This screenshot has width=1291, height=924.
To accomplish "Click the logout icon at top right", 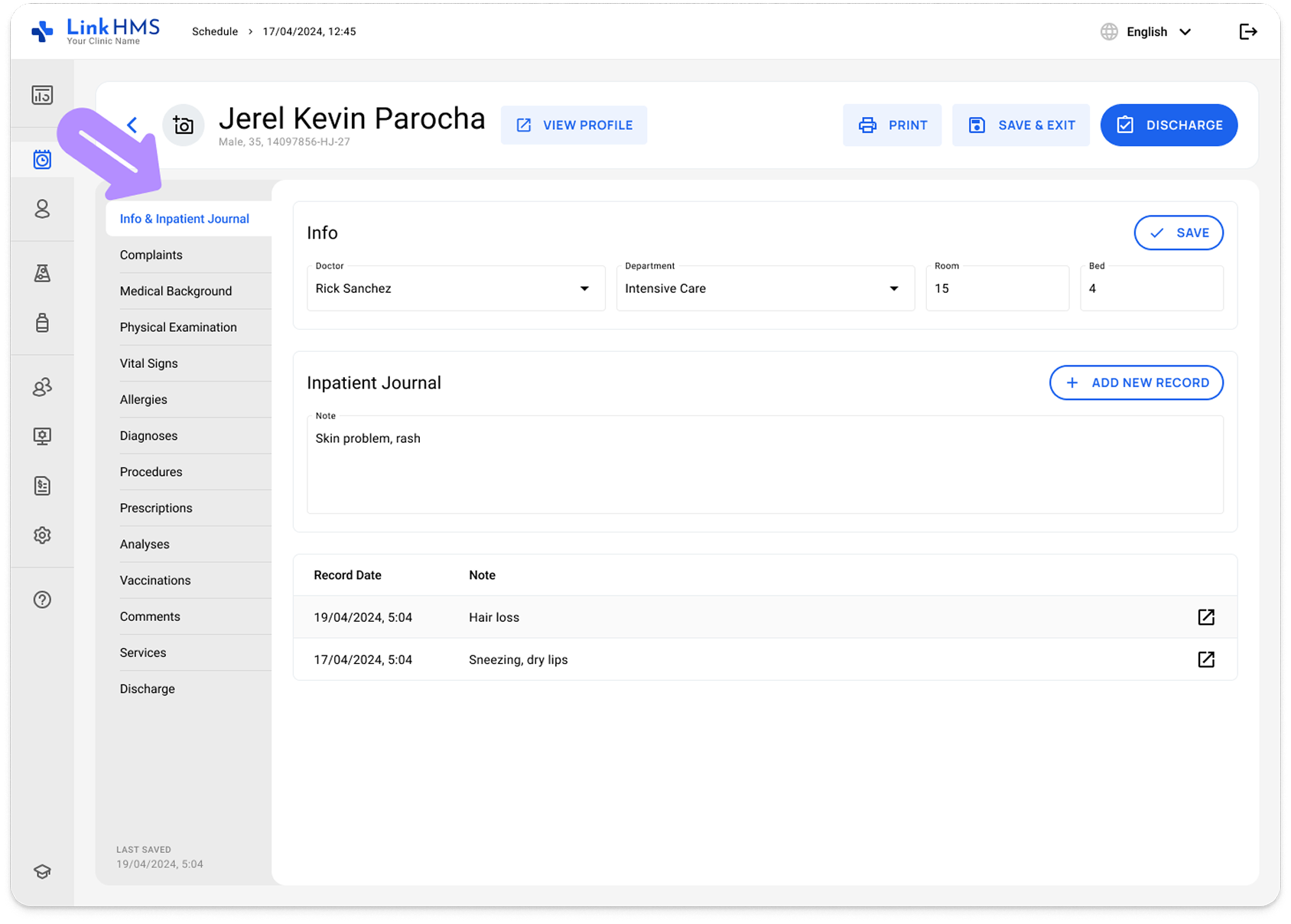I will (1247, 31).
